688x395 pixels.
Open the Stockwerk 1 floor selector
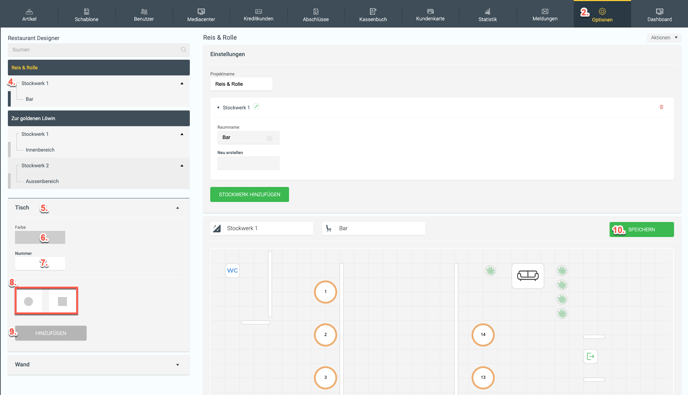click(x=262, y=228)
